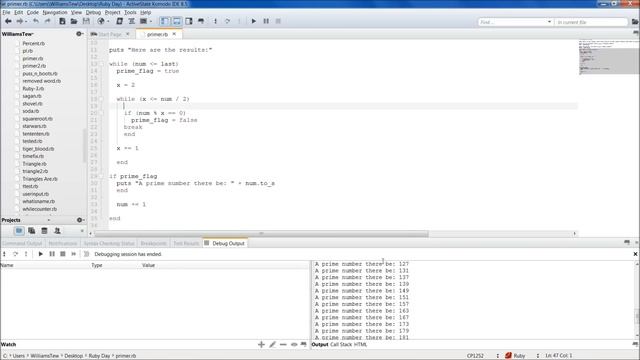
Task: Click the edit watch pencil icon
Action: tap(272, 344)
